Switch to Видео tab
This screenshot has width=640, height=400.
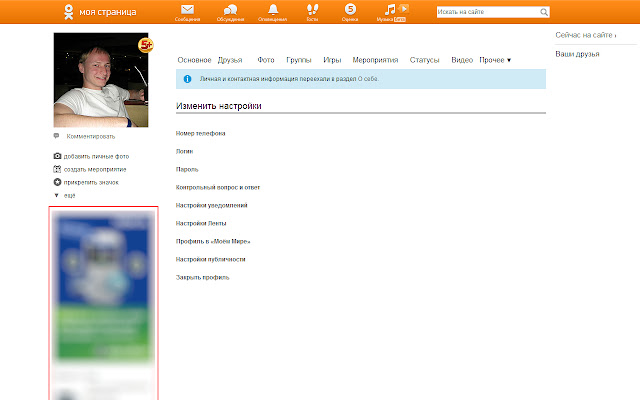462,60
